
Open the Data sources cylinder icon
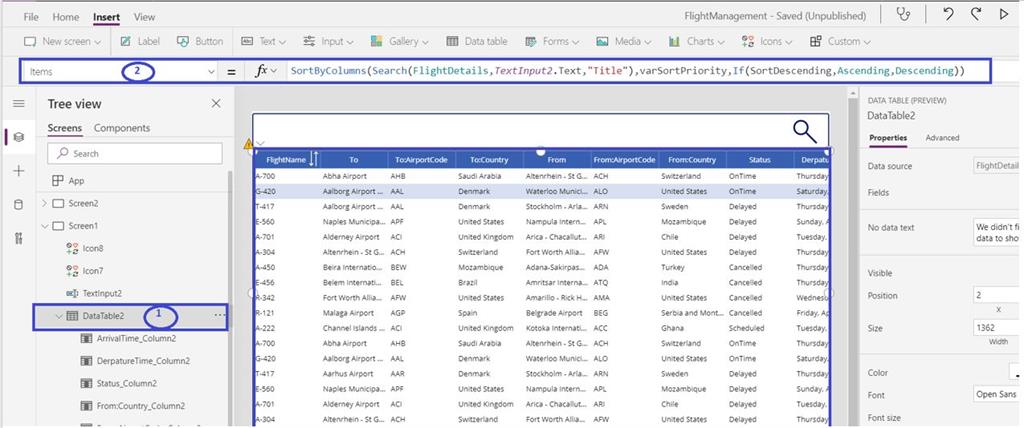pyautogui.click(x=18, y=205)
